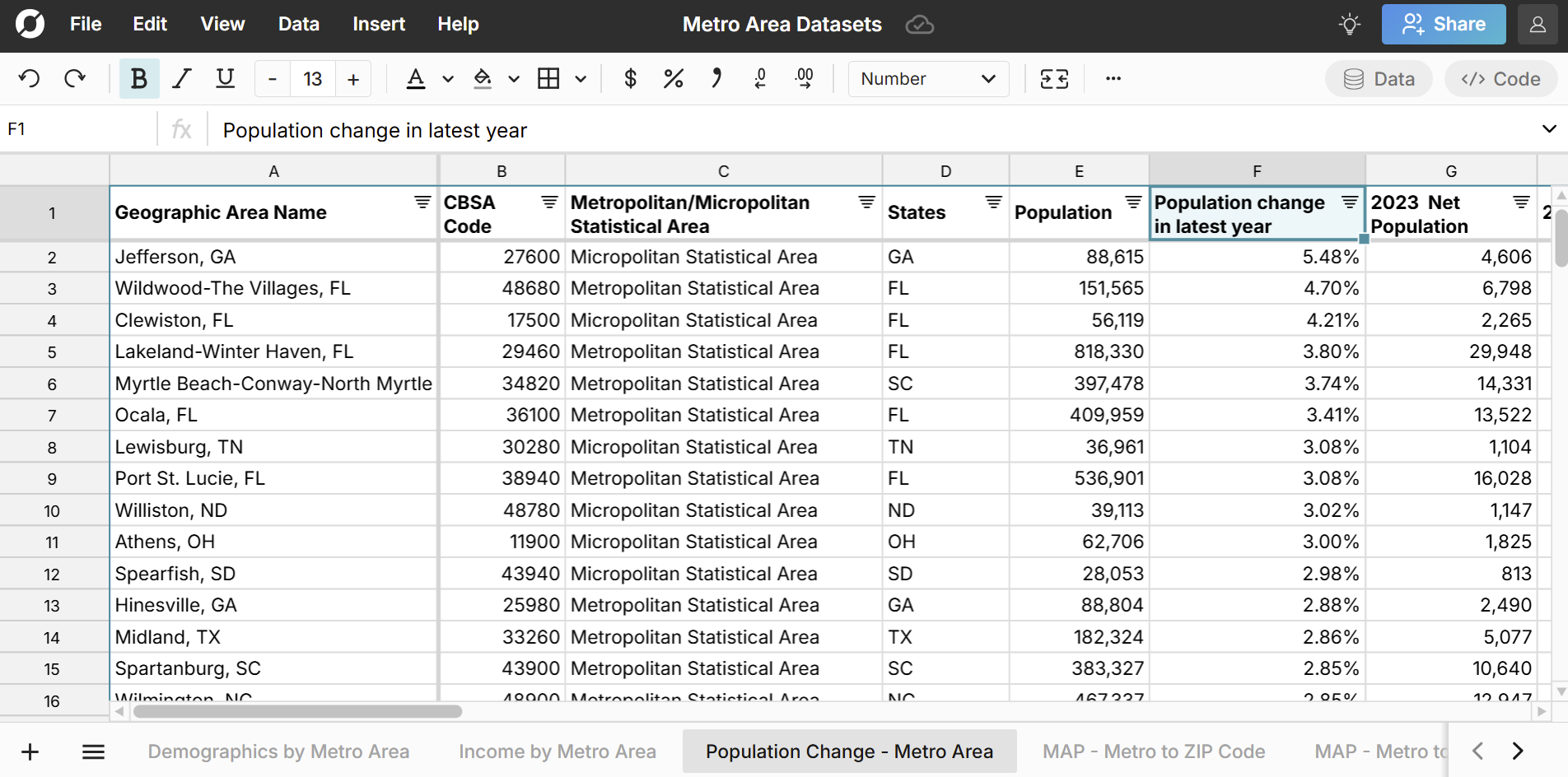Open the Insert menu
The image size is (1568, 777).
[378, 25]
